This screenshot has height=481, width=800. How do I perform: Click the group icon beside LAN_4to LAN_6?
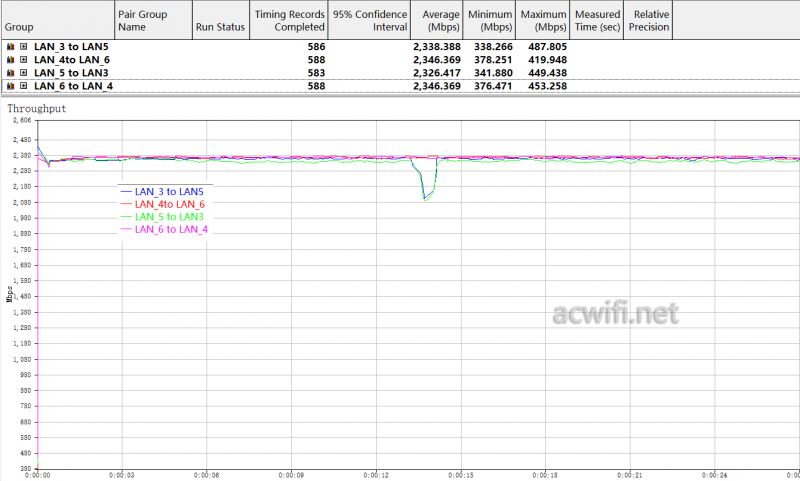(x=10, y=60)
